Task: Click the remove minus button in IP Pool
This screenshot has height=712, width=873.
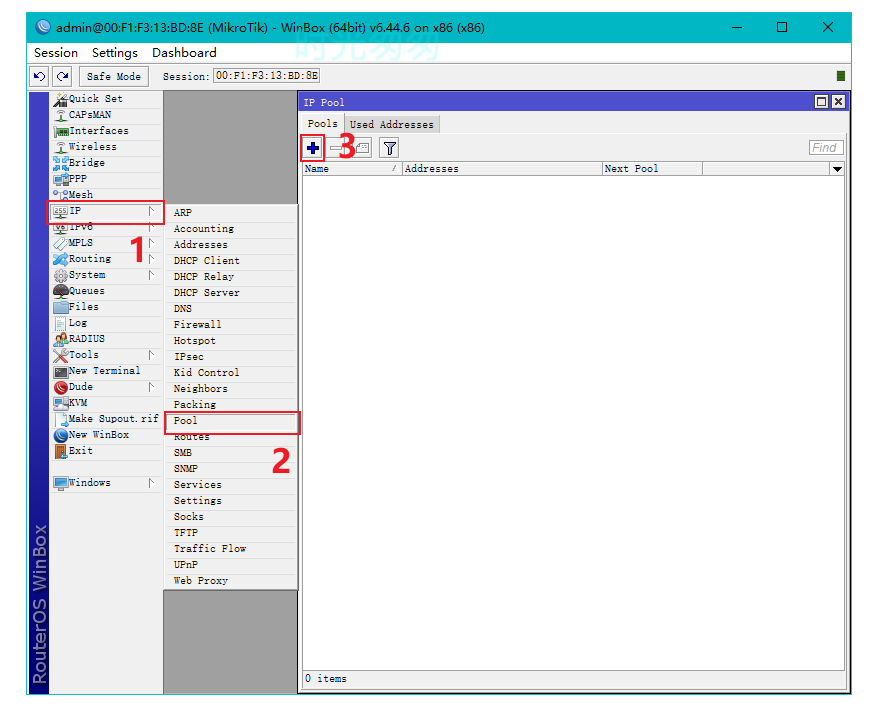Action: coord(336,148)
